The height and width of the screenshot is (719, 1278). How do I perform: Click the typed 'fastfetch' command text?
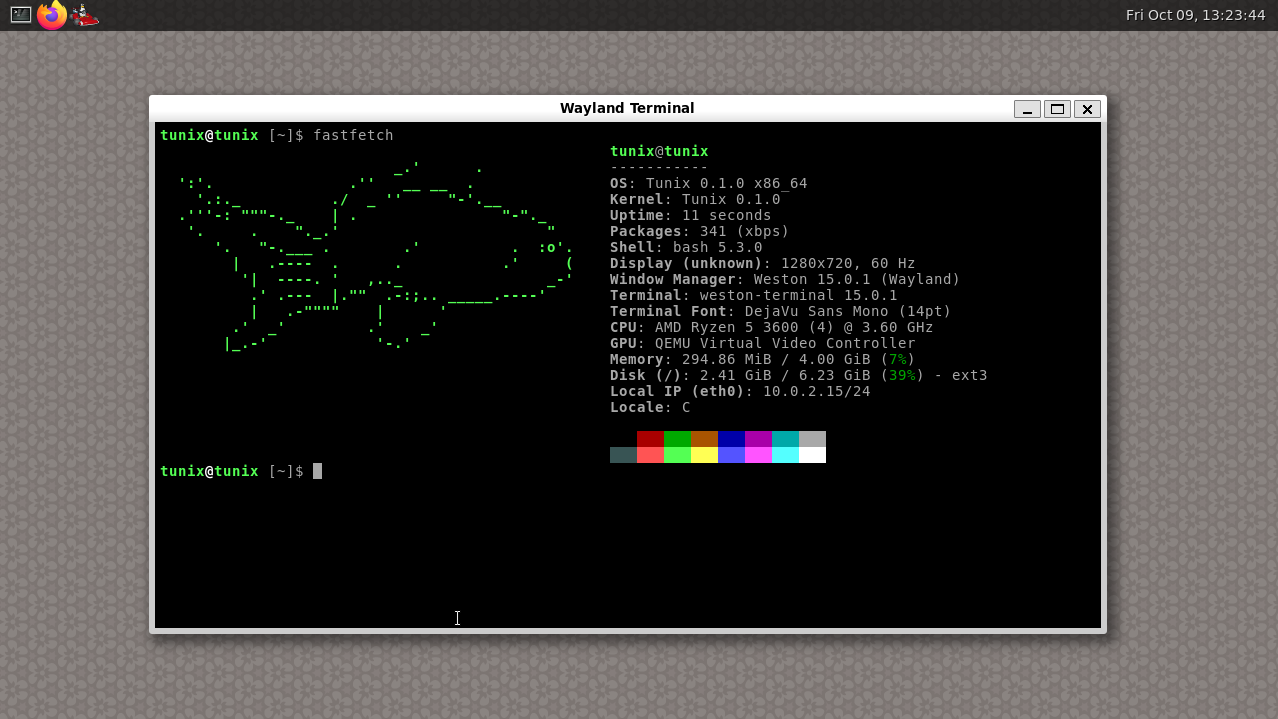353,135
